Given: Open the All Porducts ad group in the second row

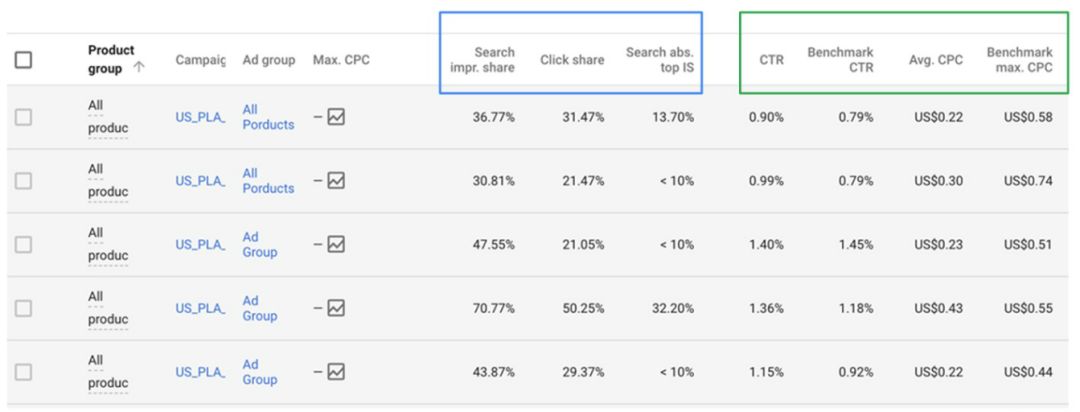Looking at the screenshot, I should click(x=267, y=181).
